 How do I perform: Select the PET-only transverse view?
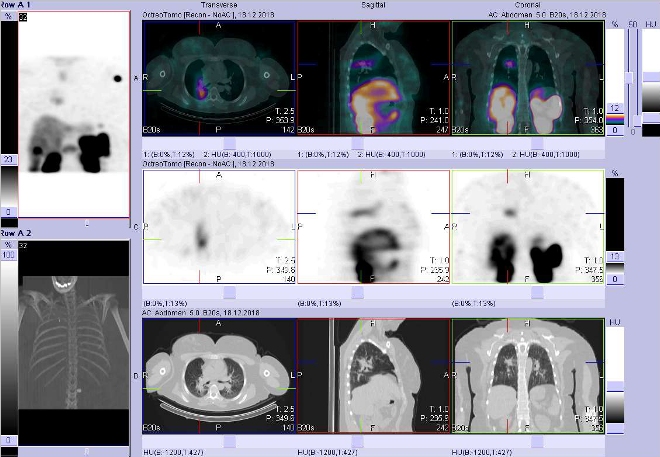219,228
